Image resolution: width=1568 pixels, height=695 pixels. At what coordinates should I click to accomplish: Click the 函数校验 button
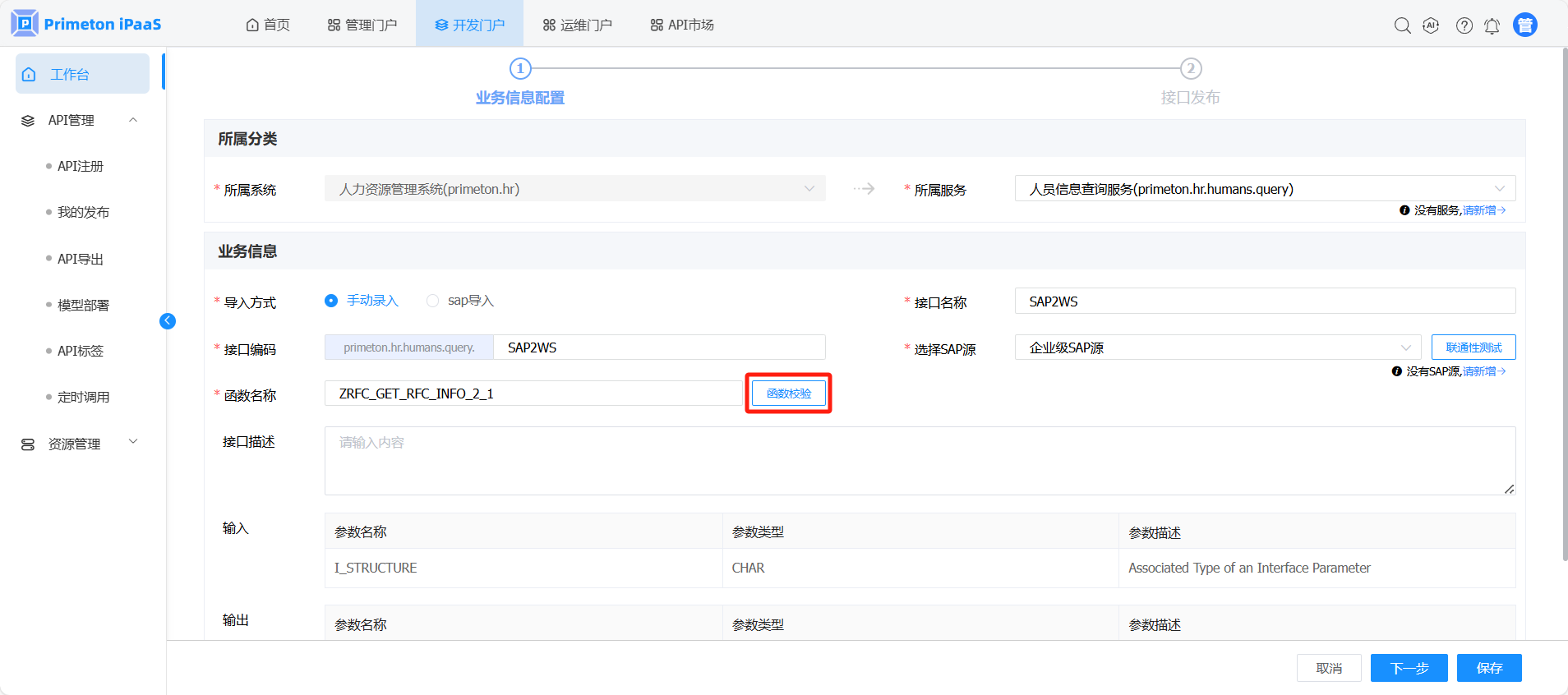coord(789,394)
